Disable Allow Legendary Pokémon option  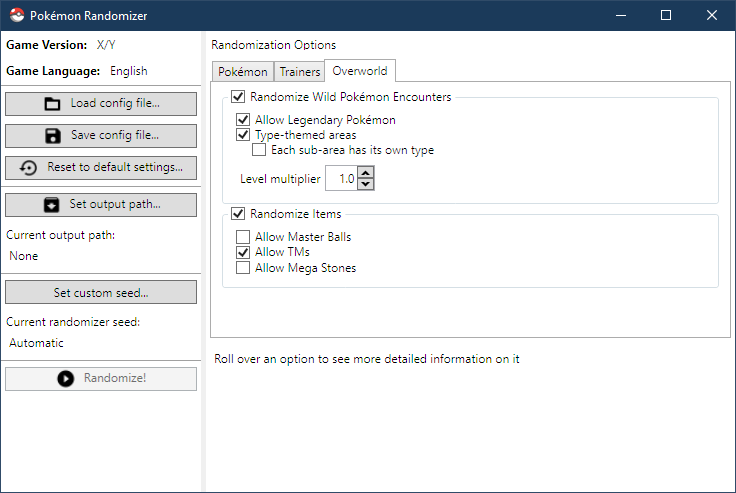(x=243, y=120)
